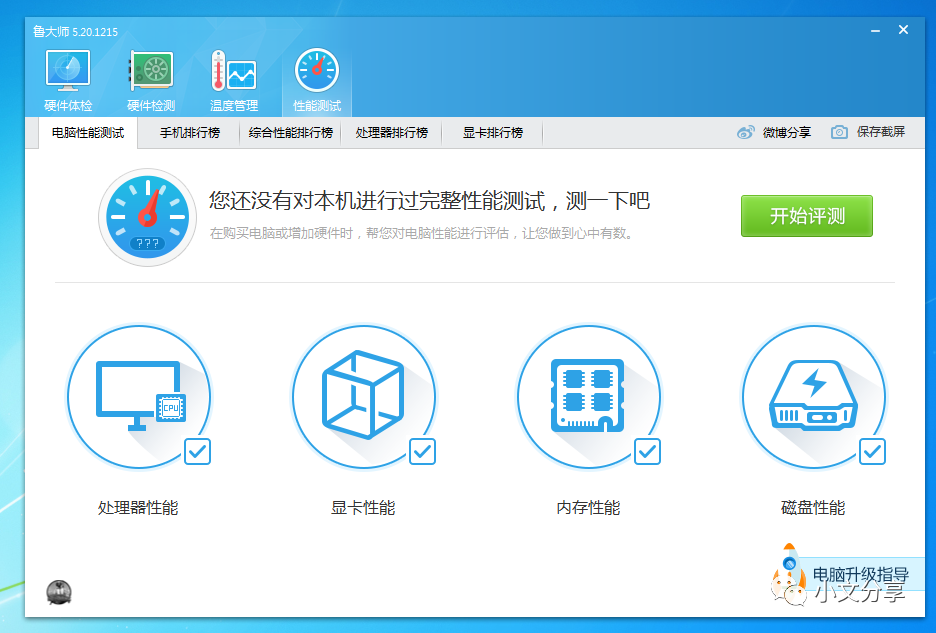Click the round avatar icon at bottom-left
The height and width of the screenshot is (633, 936).
click(x=59, y=592)
